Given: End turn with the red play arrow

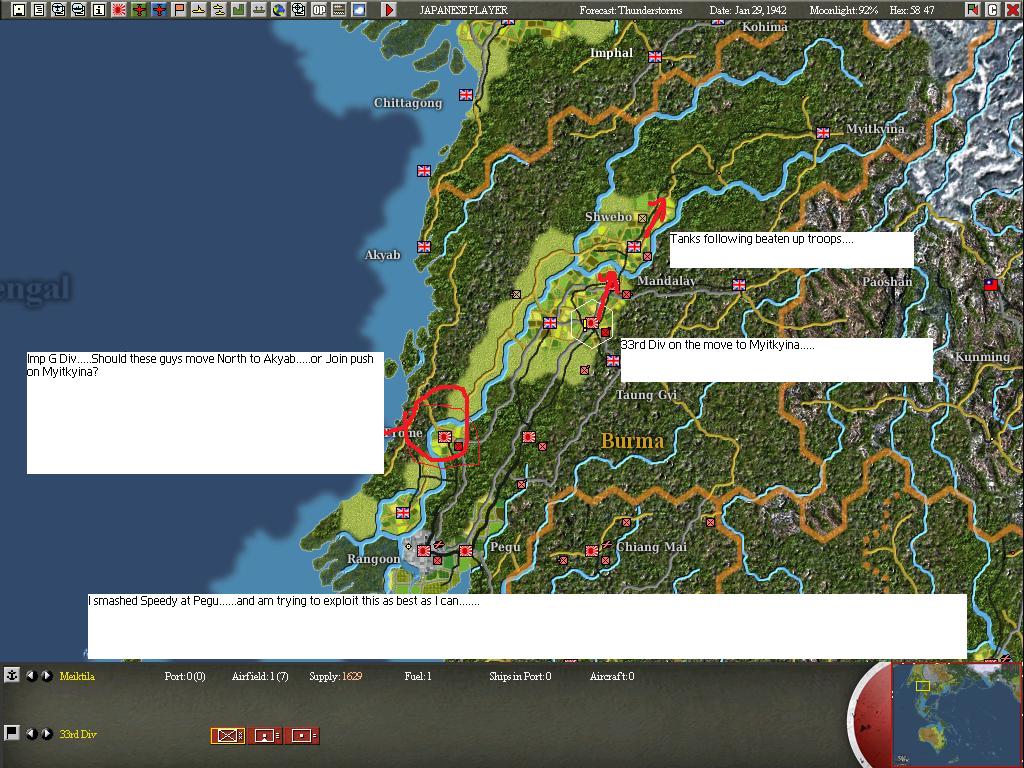Looking at the screenshot, I should [389, 10].
